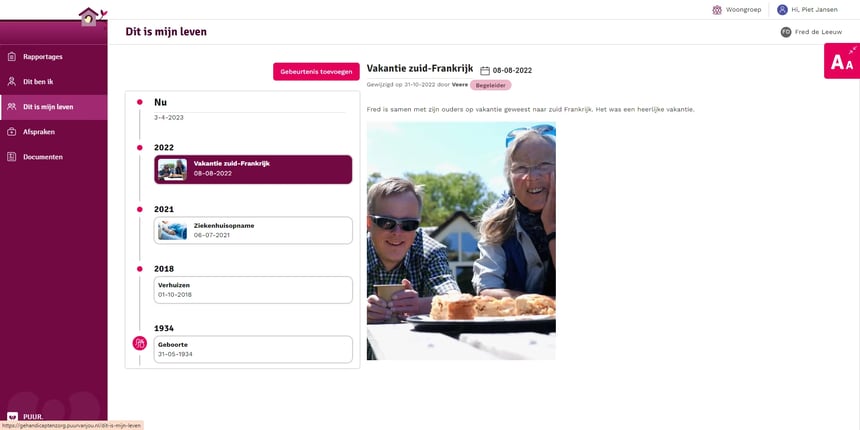Click the Afspraken calendar icon
The height and width of the screenshot is (430, 860).
click(x=12, y=132)
